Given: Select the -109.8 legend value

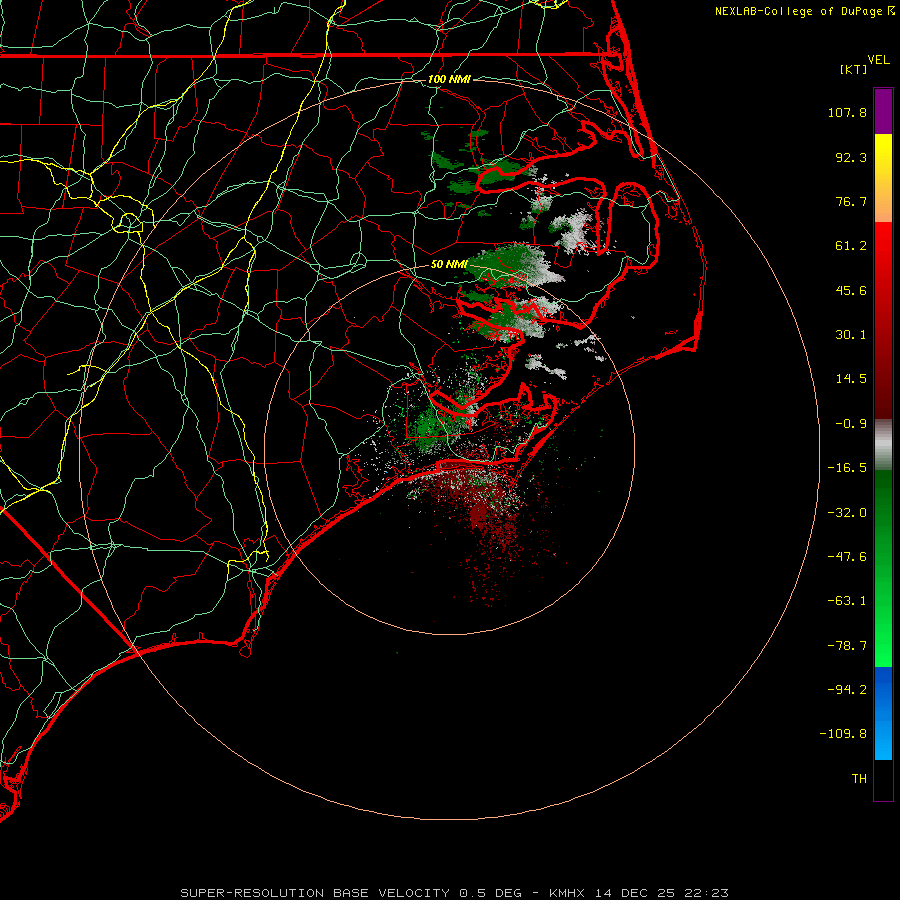Looking at the screenshot, I should click(844, 734).
